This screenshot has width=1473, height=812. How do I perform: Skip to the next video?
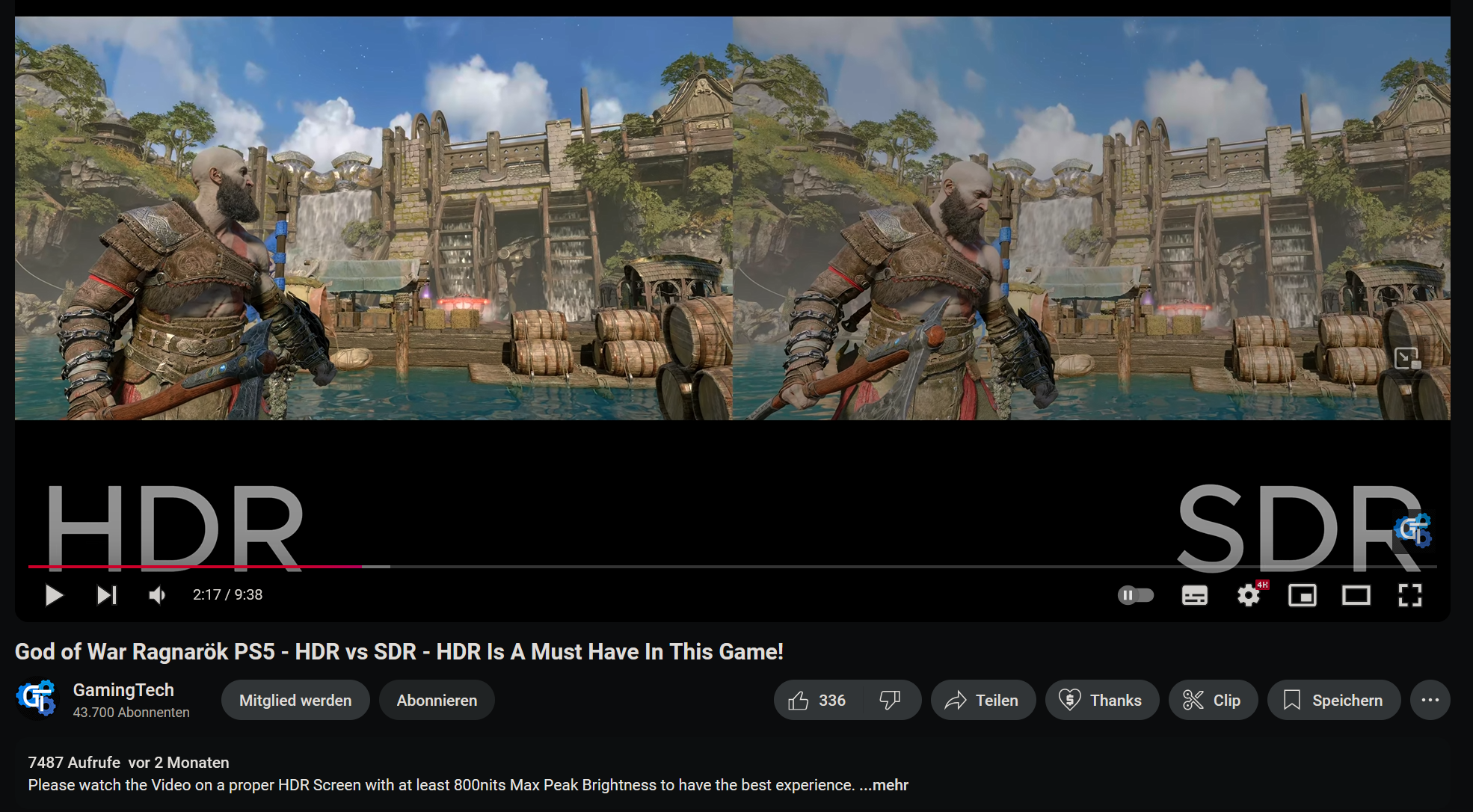107,595
